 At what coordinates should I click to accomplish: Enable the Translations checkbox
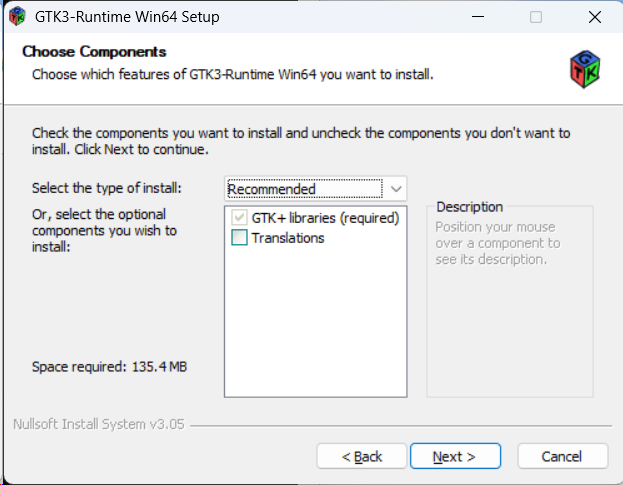pyautogui.click(x=239, y=238)
